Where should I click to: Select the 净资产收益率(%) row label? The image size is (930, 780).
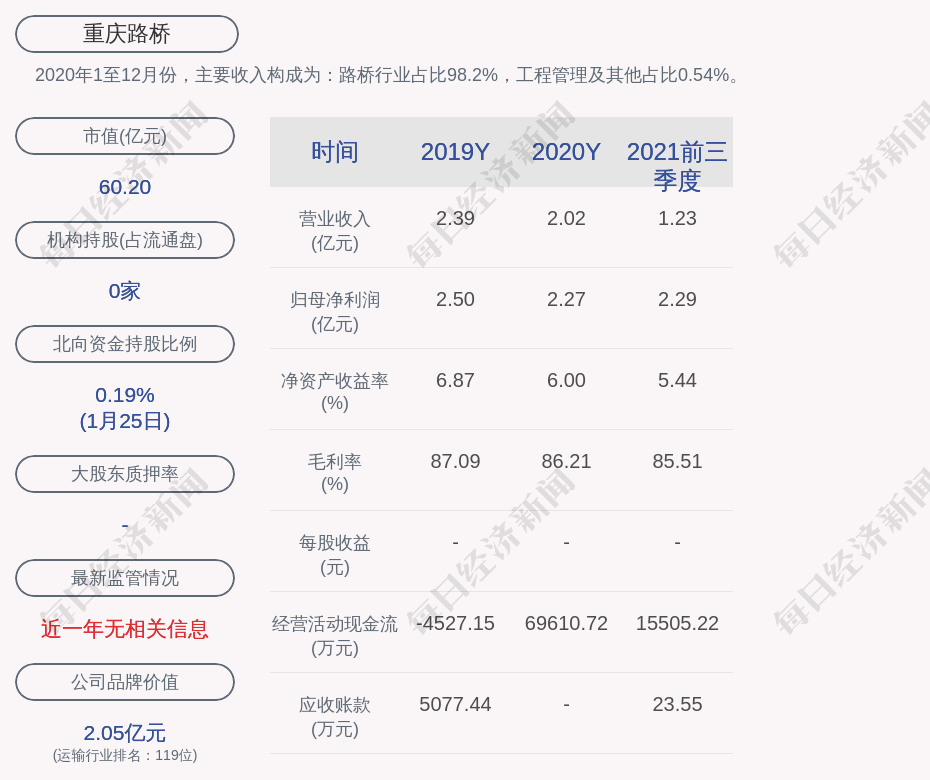[x=335, y=392]
